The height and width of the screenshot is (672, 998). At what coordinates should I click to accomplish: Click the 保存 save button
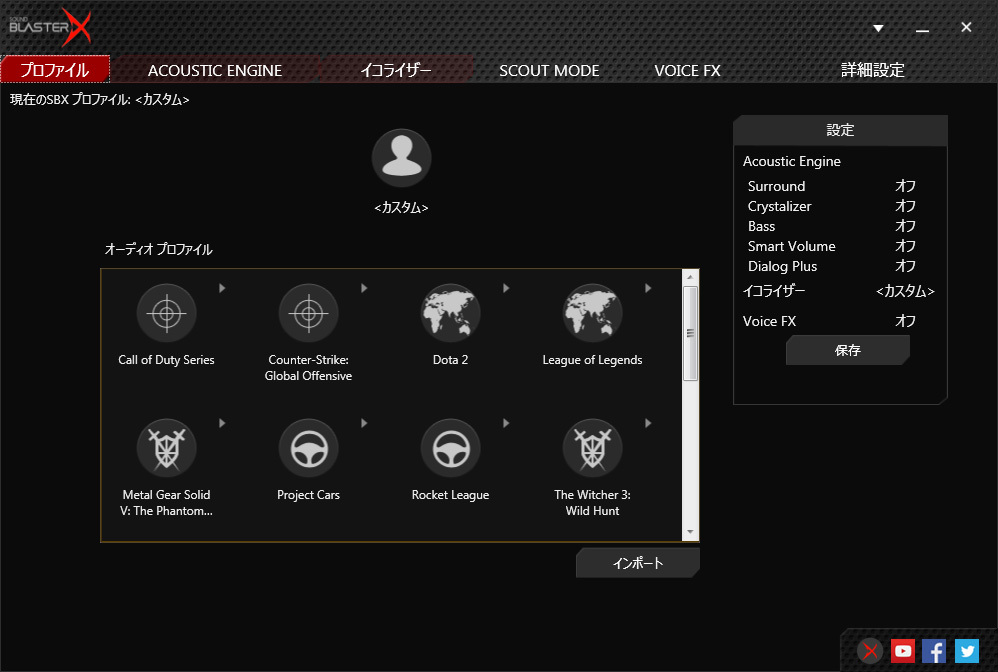[x=847, y=350]
